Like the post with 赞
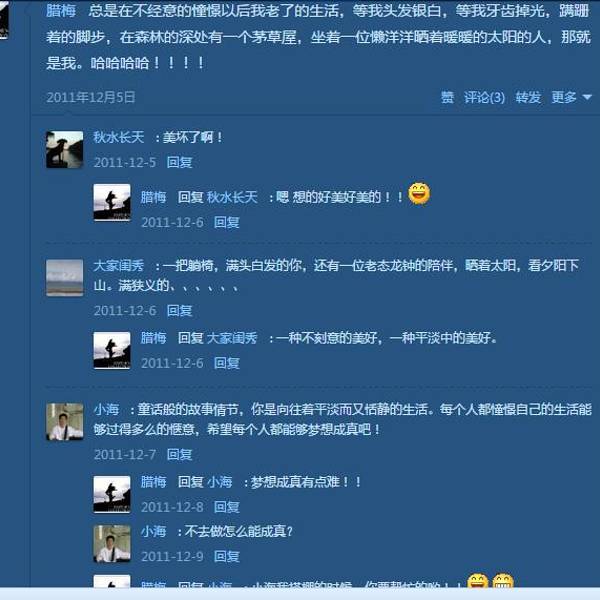 [x=447, y=97]
